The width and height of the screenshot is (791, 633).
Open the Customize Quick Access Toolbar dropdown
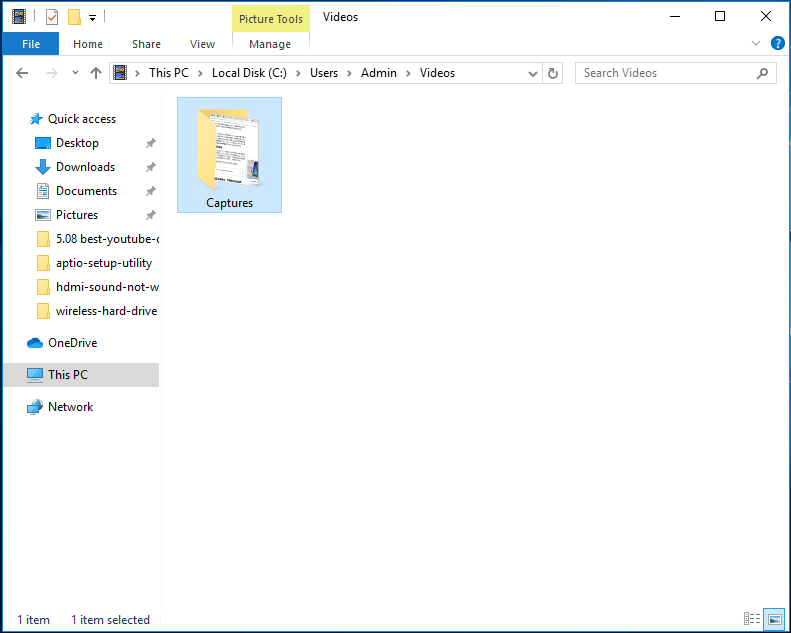(92, 17)
